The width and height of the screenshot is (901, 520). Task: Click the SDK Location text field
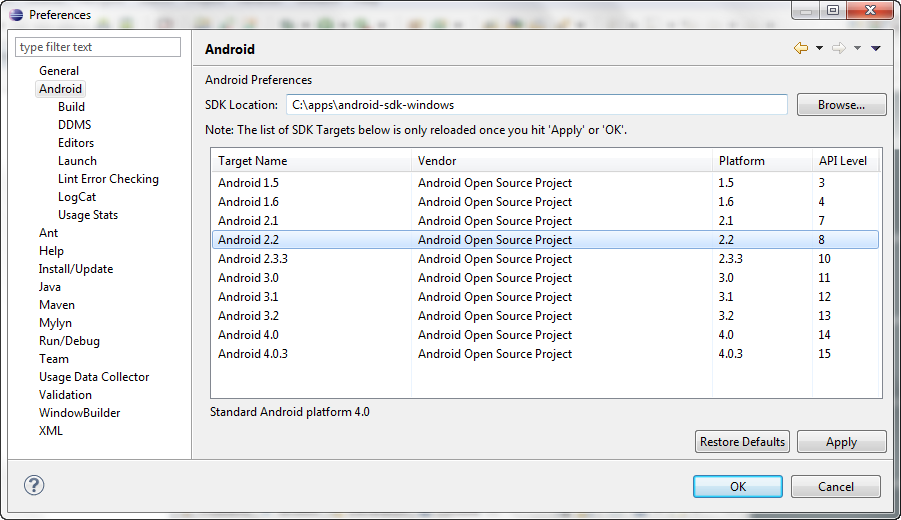point(537,105)
